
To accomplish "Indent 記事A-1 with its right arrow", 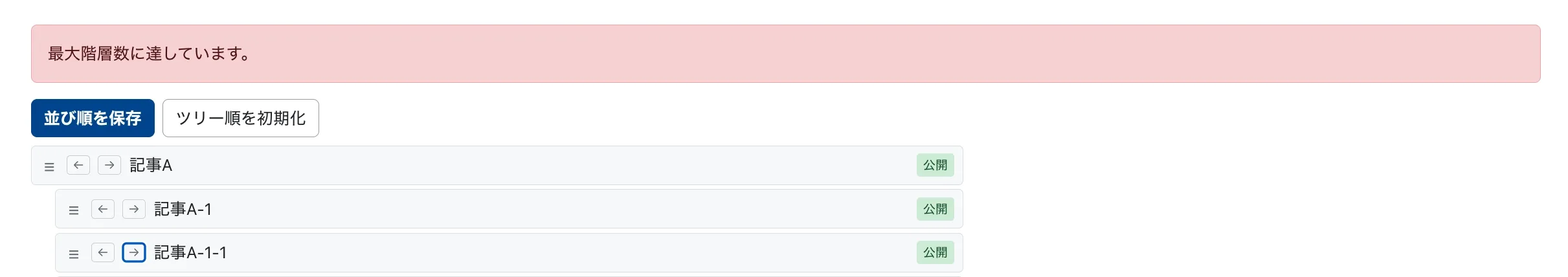I will pos(134,209).
